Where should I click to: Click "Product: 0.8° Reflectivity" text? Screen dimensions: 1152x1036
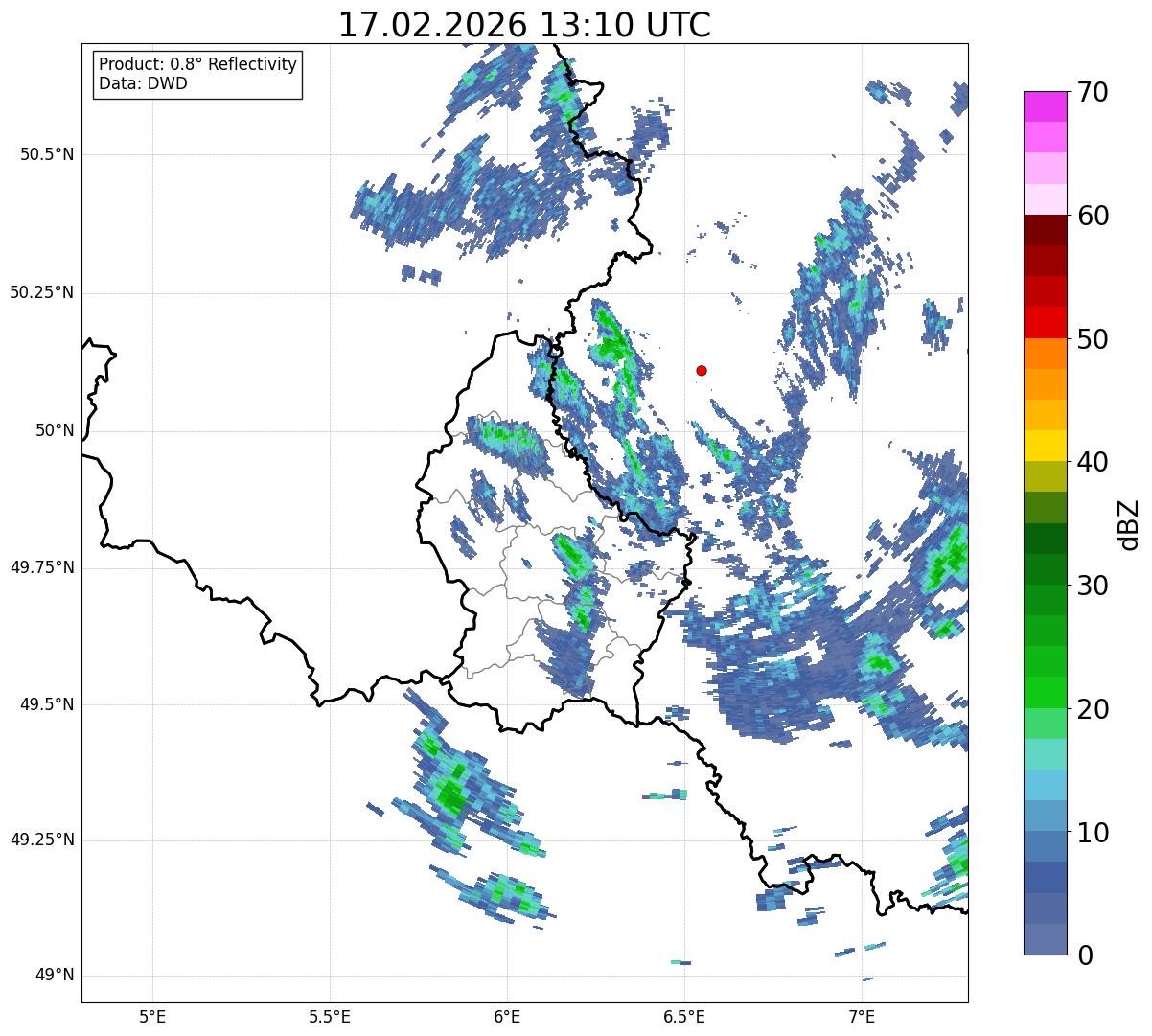click(198, 64)
